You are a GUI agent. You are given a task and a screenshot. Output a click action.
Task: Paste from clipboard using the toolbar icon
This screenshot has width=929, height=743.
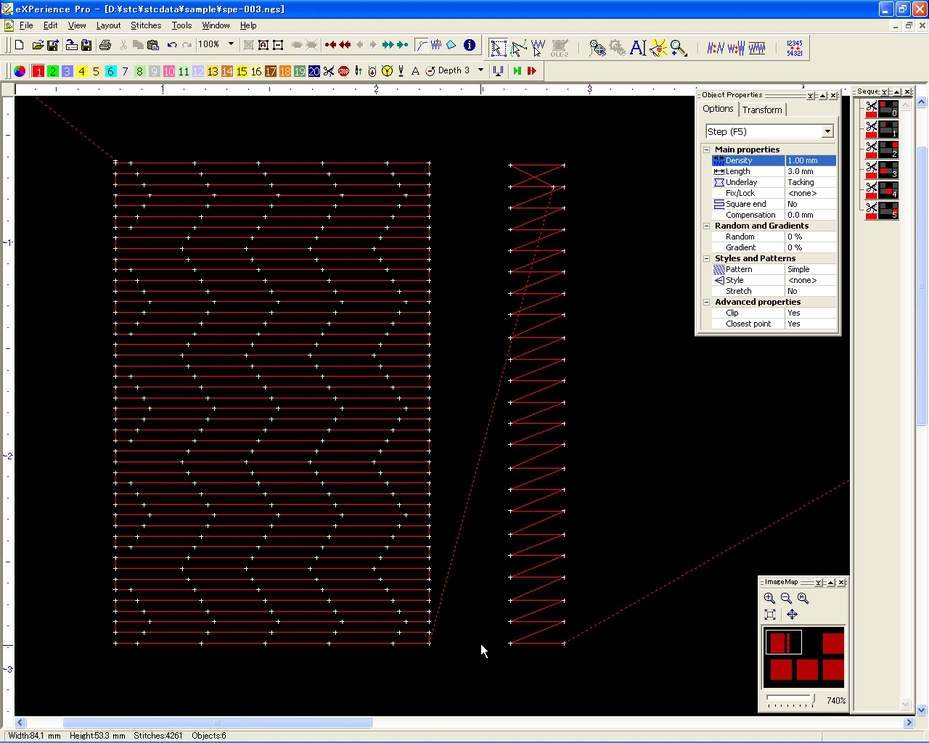[153, 45]
